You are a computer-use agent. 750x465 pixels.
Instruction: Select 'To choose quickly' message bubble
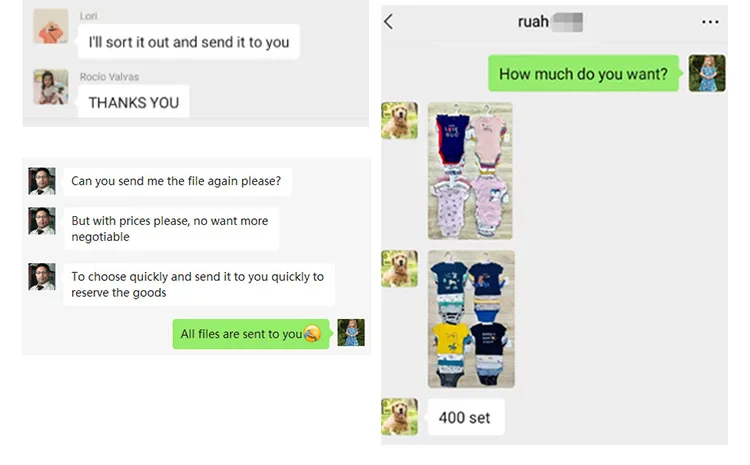point(199,284)
